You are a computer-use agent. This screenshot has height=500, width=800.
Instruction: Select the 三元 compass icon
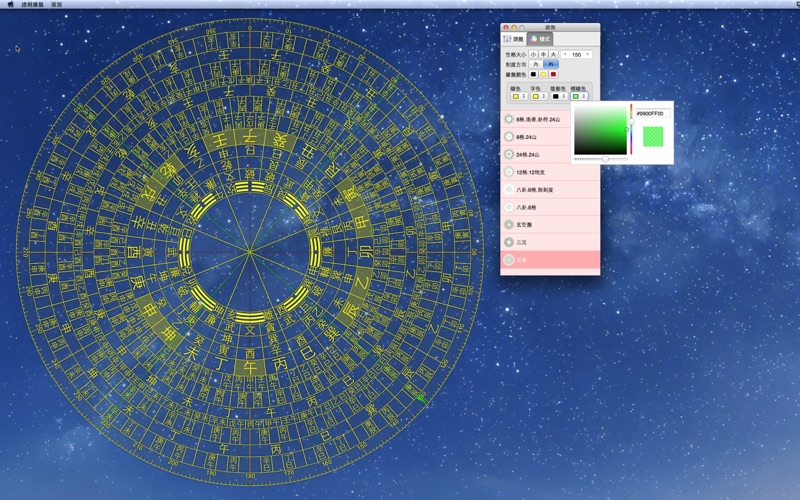[509, 242]
